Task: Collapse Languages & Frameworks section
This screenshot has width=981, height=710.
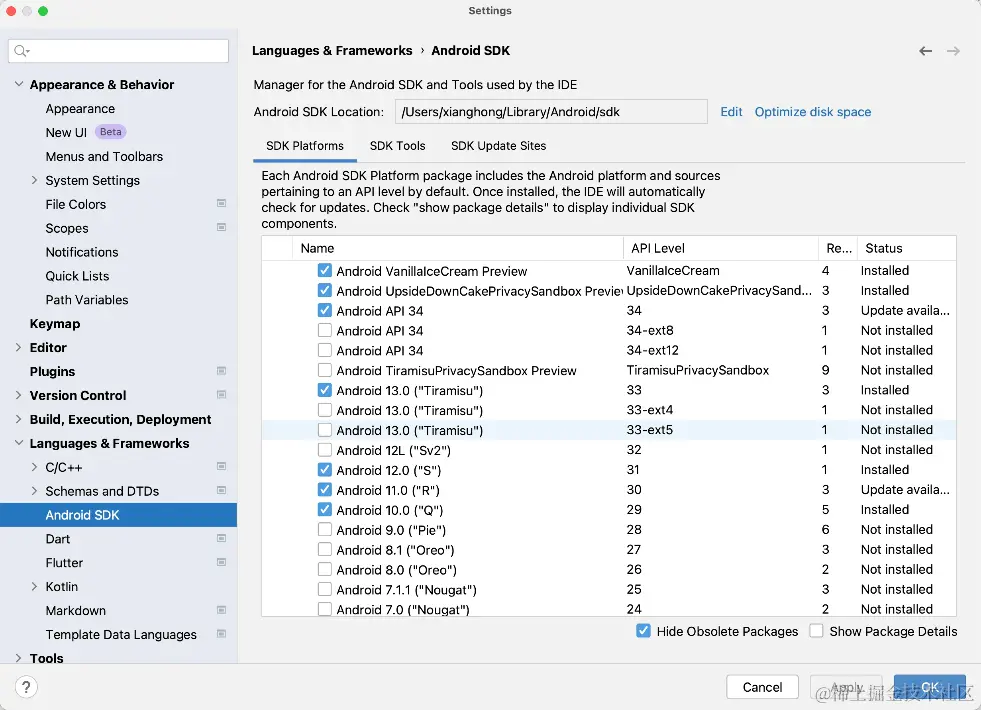Action: [x=19, y=443]
